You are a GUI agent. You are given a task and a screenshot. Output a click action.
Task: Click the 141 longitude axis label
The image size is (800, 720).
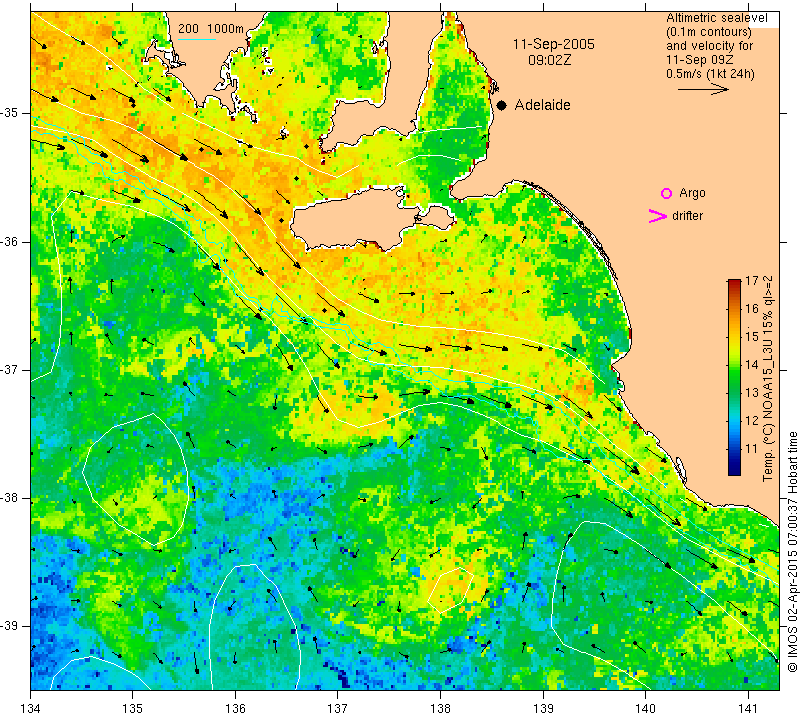click(748, 708)
